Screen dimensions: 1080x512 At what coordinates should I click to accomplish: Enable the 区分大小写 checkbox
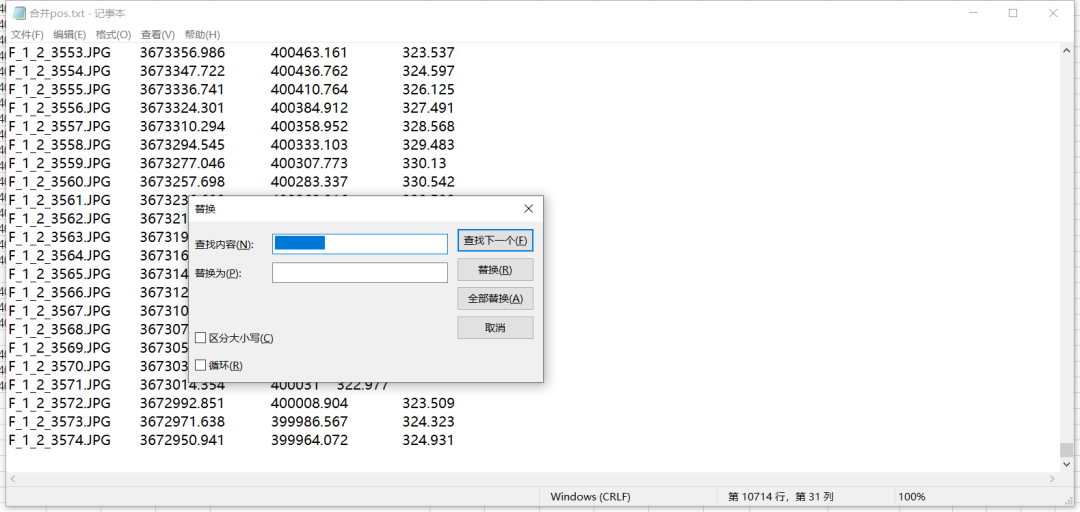pos(201,338)
